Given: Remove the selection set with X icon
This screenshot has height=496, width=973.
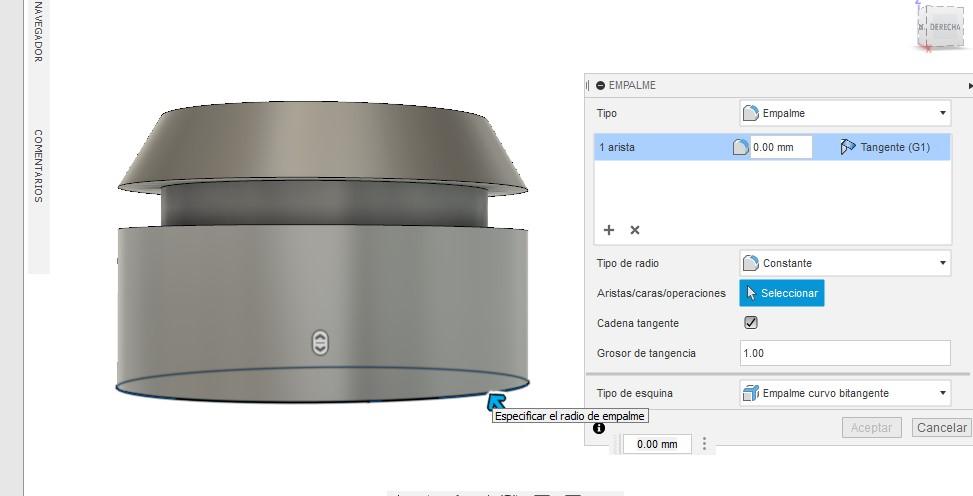Looking at the screenshot, I should point(635,230).
